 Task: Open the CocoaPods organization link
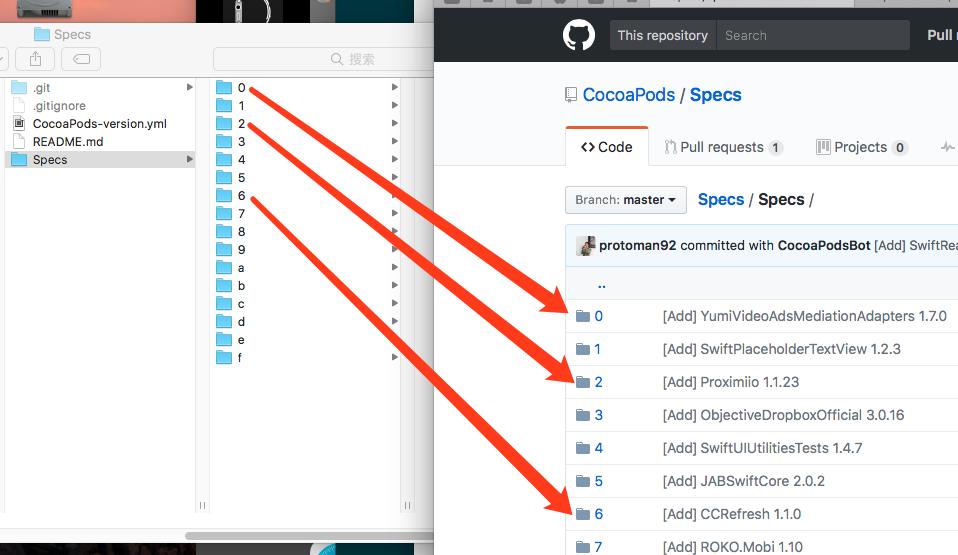tap(629, 95)
